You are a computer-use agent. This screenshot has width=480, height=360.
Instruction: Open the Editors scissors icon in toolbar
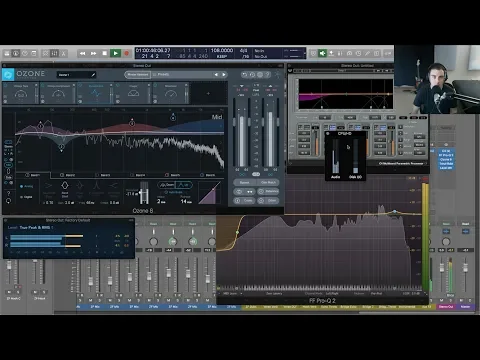click(x=63, y=53)
